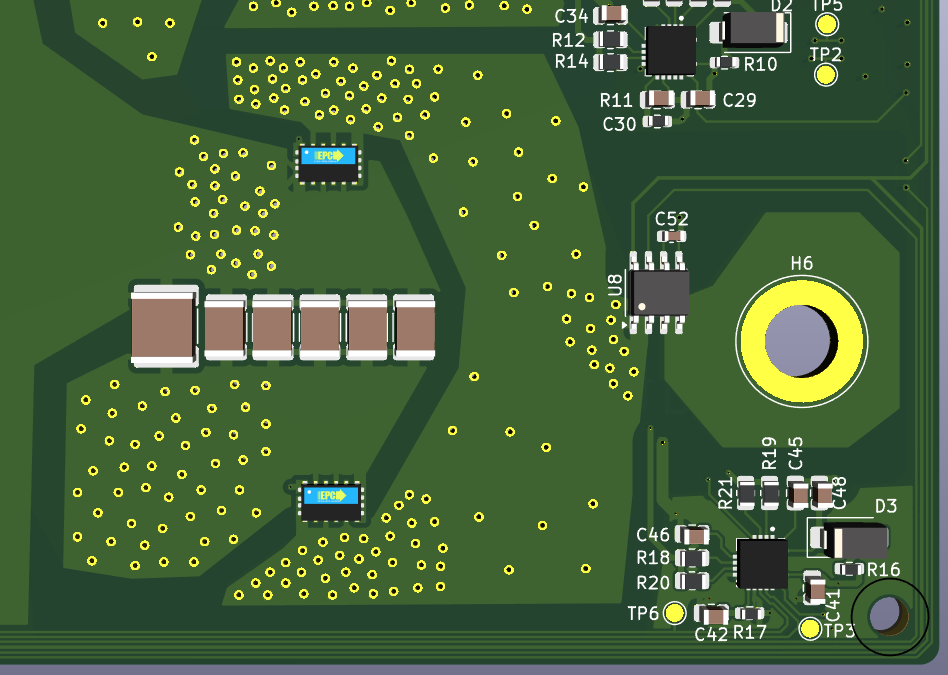Select the largest capacitor in the row
This screenshot has width=948, height=675.
[x=163, y=327]
